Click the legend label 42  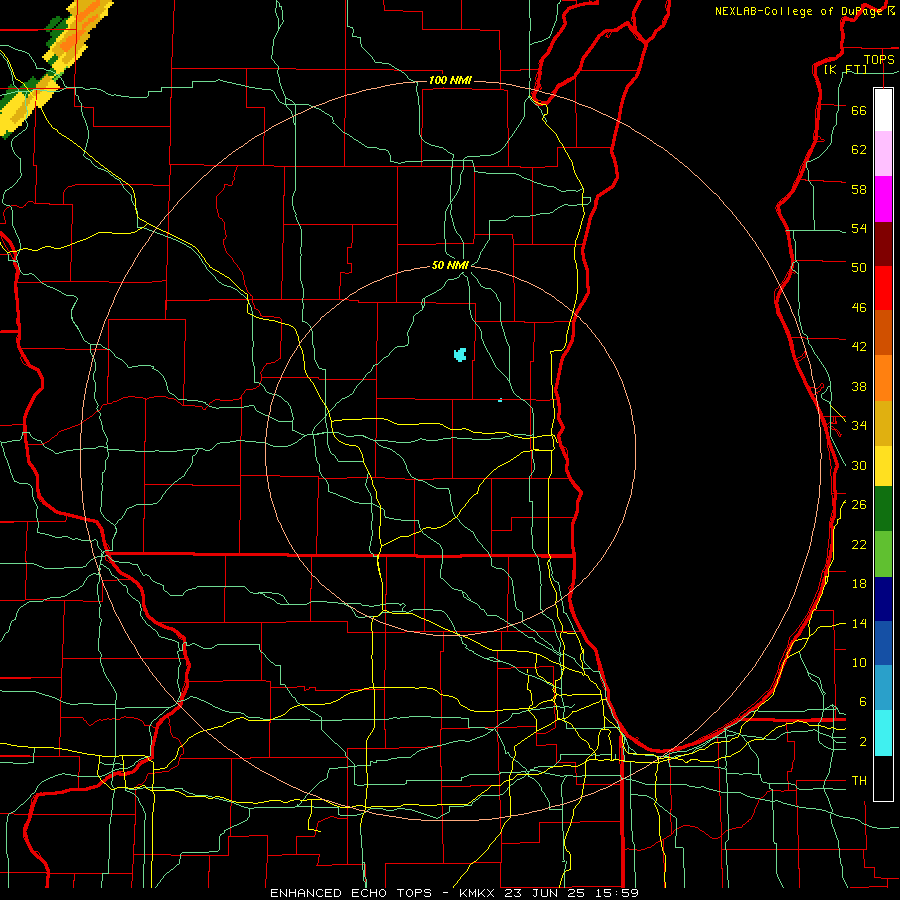point(859,347)
